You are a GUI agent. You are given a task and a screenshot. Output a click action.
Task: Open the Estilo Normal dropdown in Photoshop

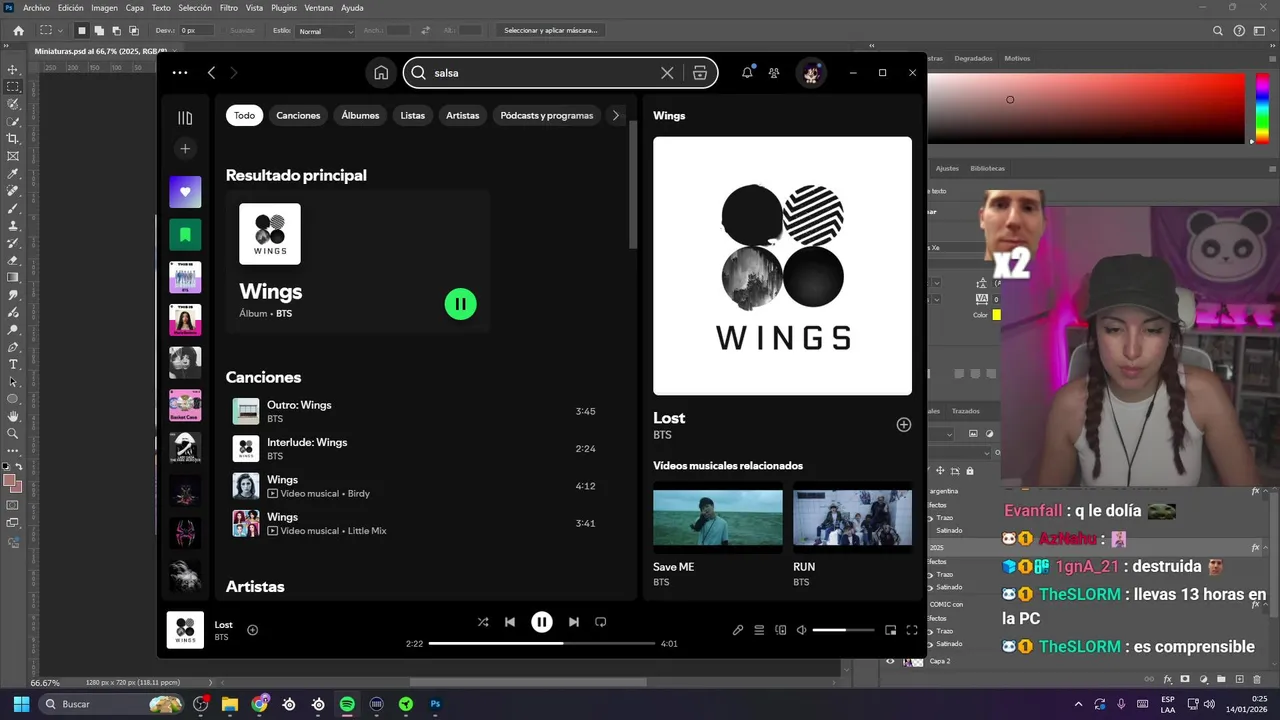(325, 31)
